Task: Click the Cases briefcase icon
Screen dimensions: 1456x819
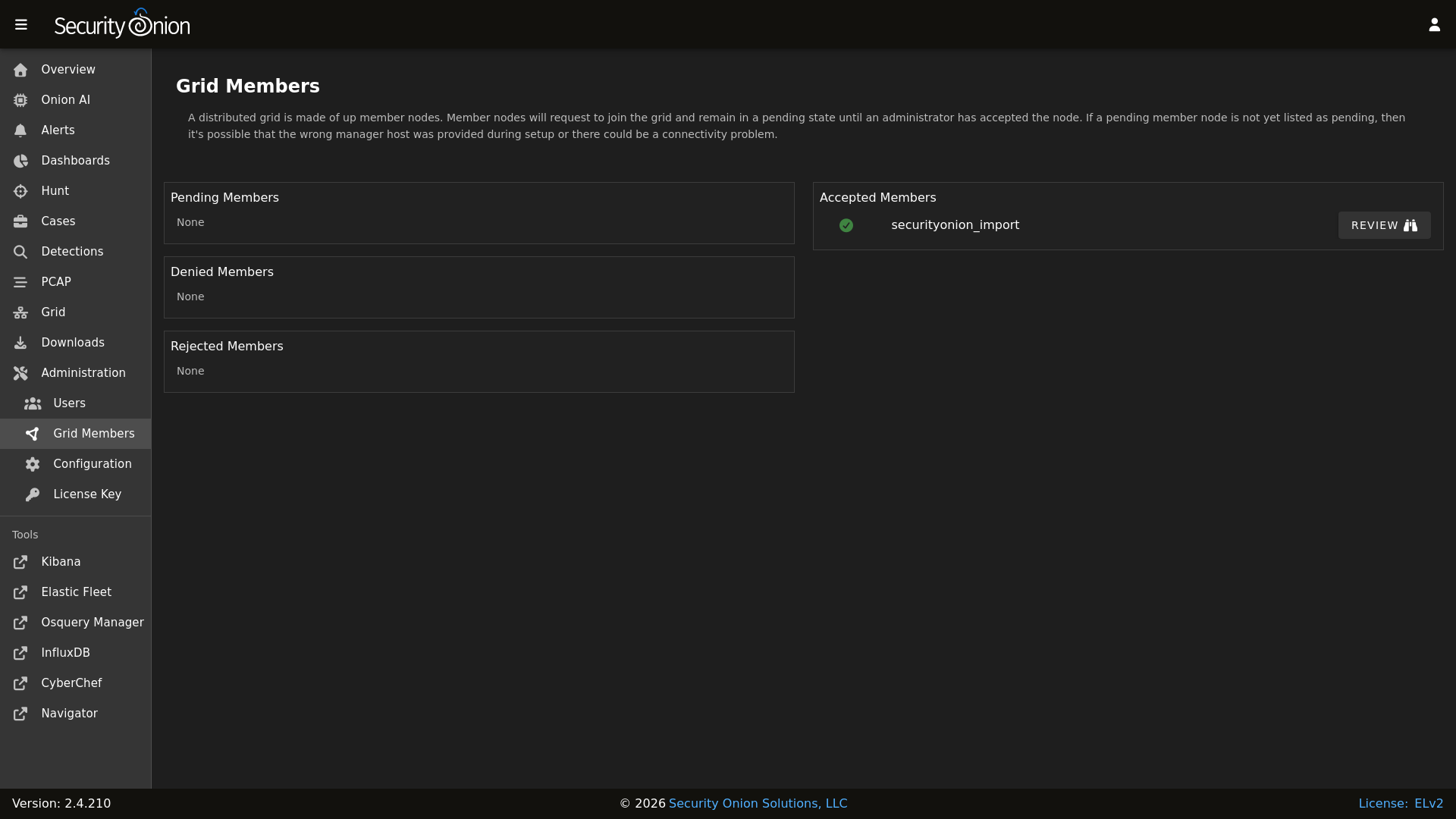Action: click(x=20, y=221)
